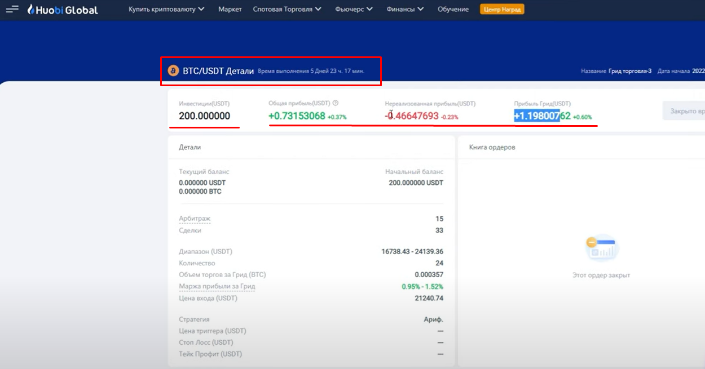Image resolution: width=705 pixels, height=369 pixels.
Task: Click the Количество value 24
Action: tap(439, 263)
